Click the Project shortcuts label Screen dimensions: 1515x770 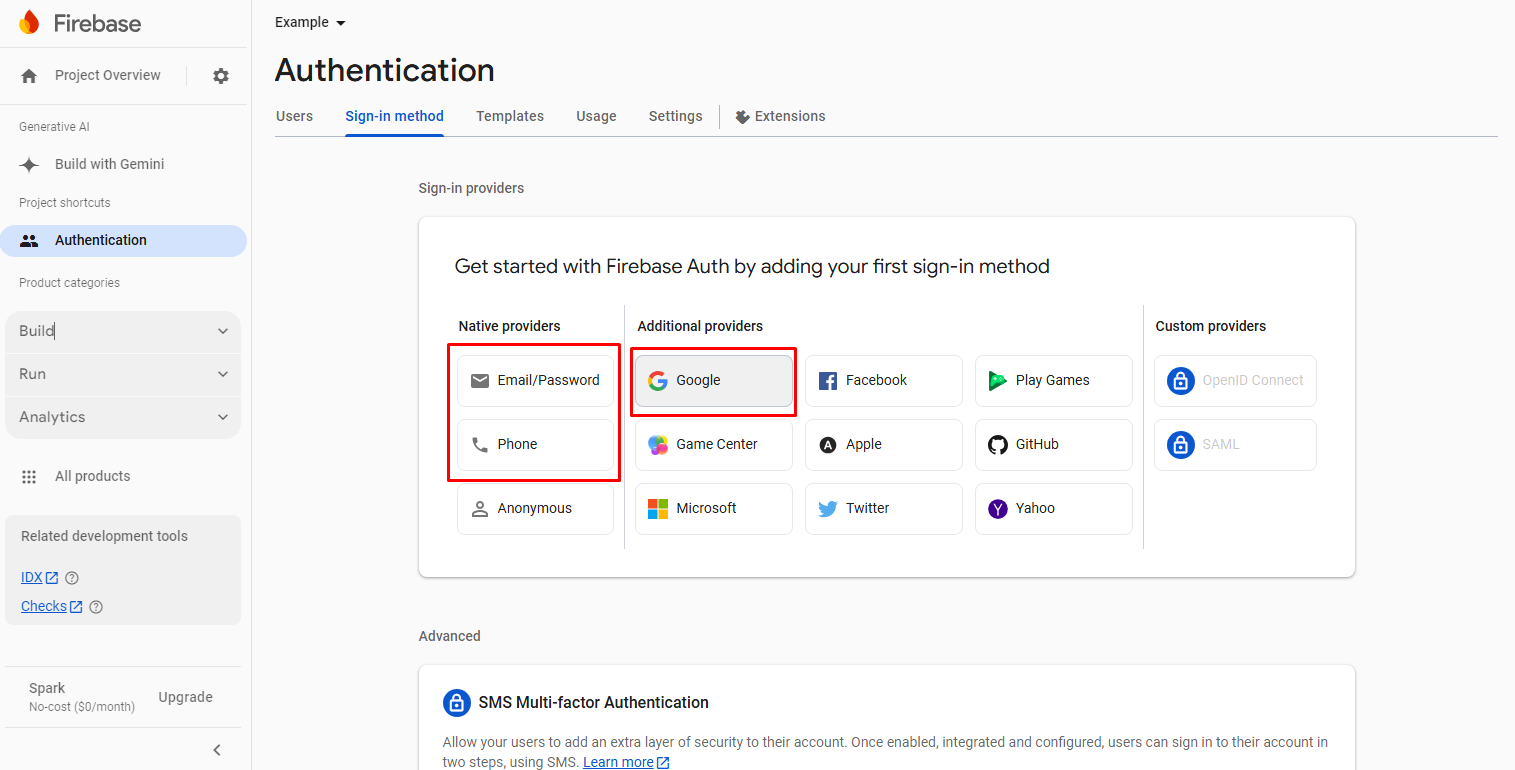click(x=65, y=204)
